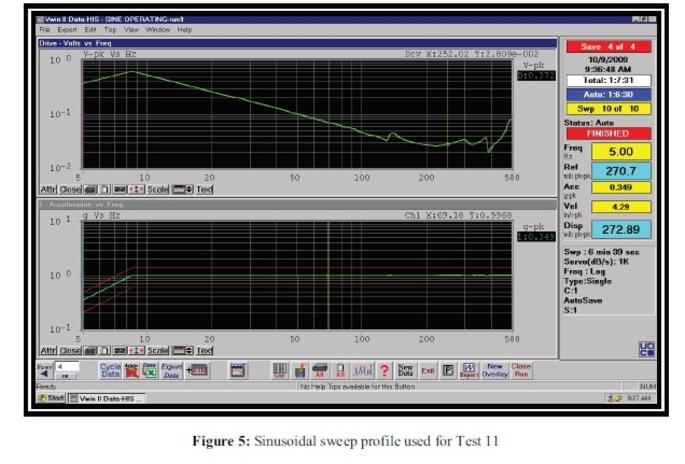Click the red question mark help icon
685x464 pixels.
(384, 371)
